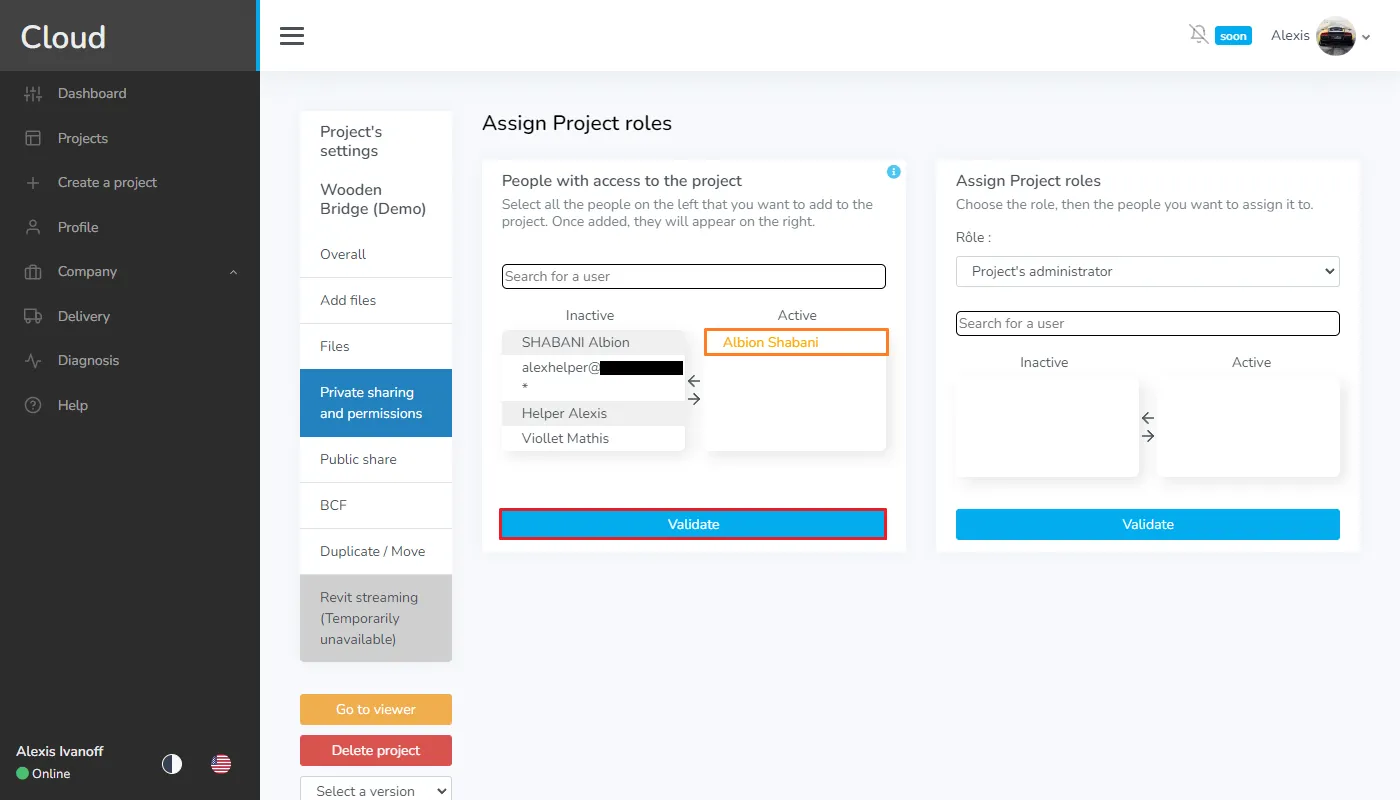1400x800 pixels.
Task: Click the US flag language icon
Action: [221, 764]
